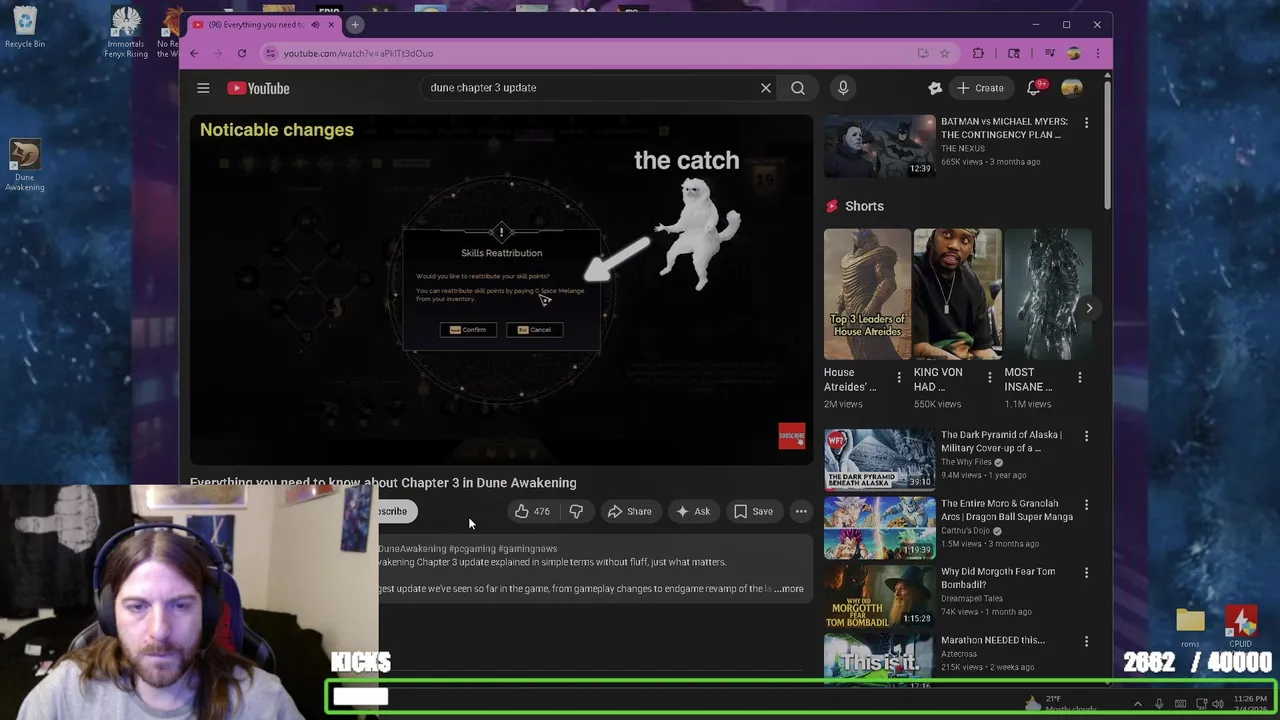The height and width of the screenshot is (720, 1280).
Task: Start voice search with the microphone icon
Action: tap(843, 88)
